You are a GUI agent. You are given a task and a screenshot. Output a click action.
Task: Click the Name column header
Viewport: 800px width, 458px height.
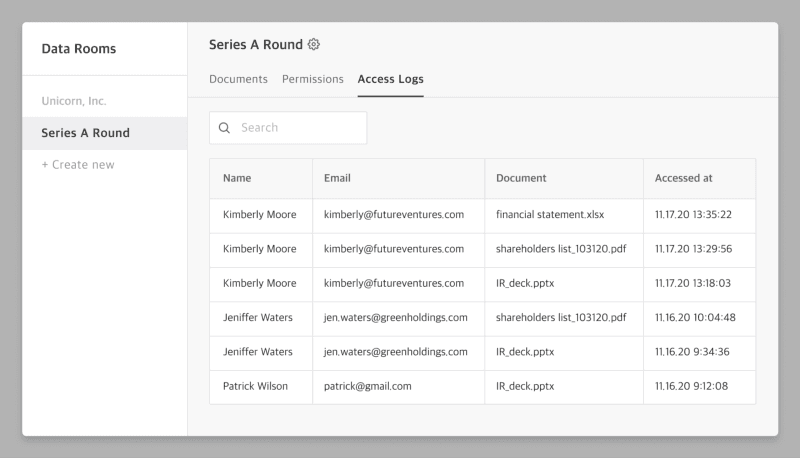237,178
